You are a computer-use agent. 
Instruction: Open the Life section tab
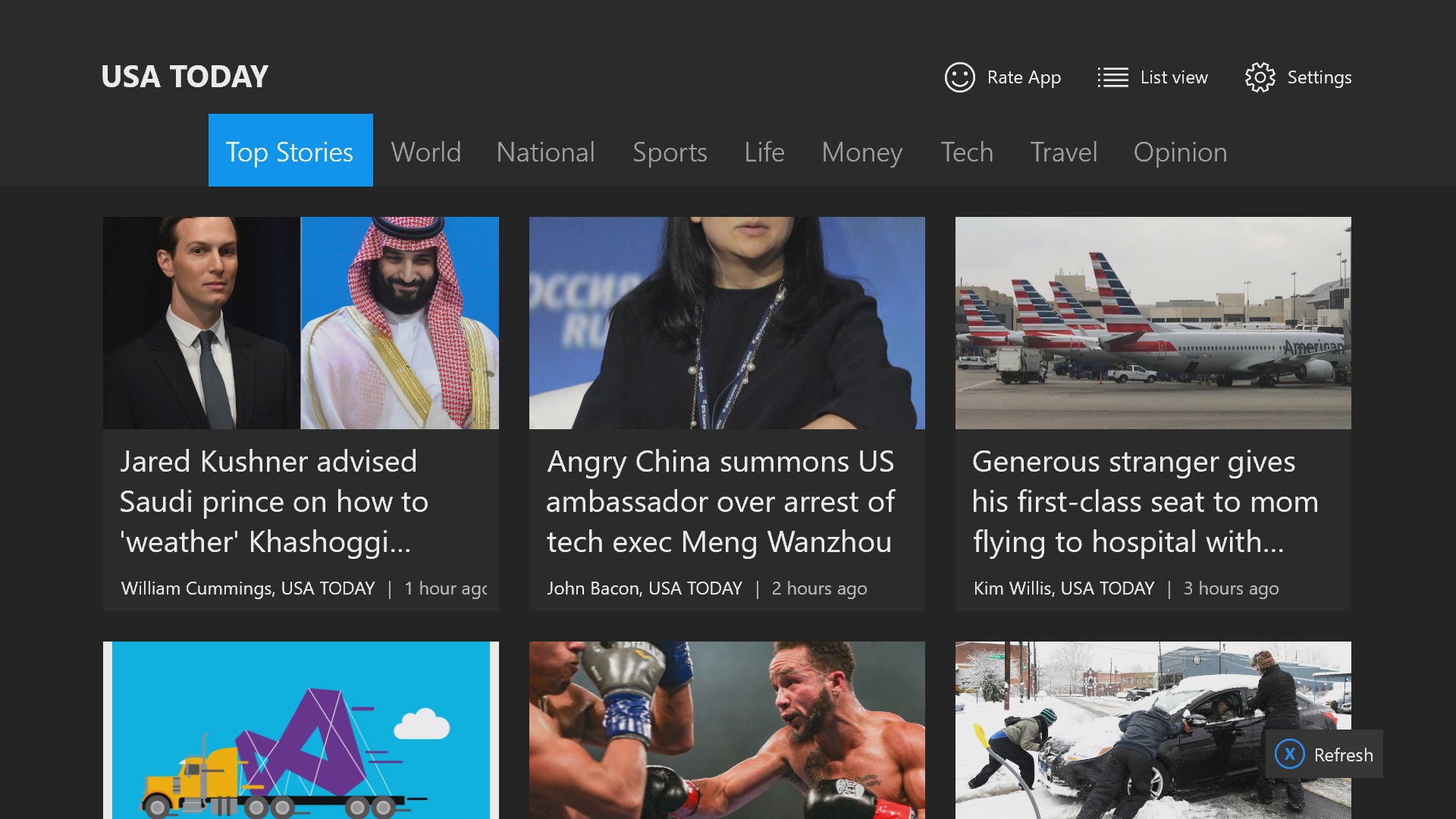click(x=764, y=152)
